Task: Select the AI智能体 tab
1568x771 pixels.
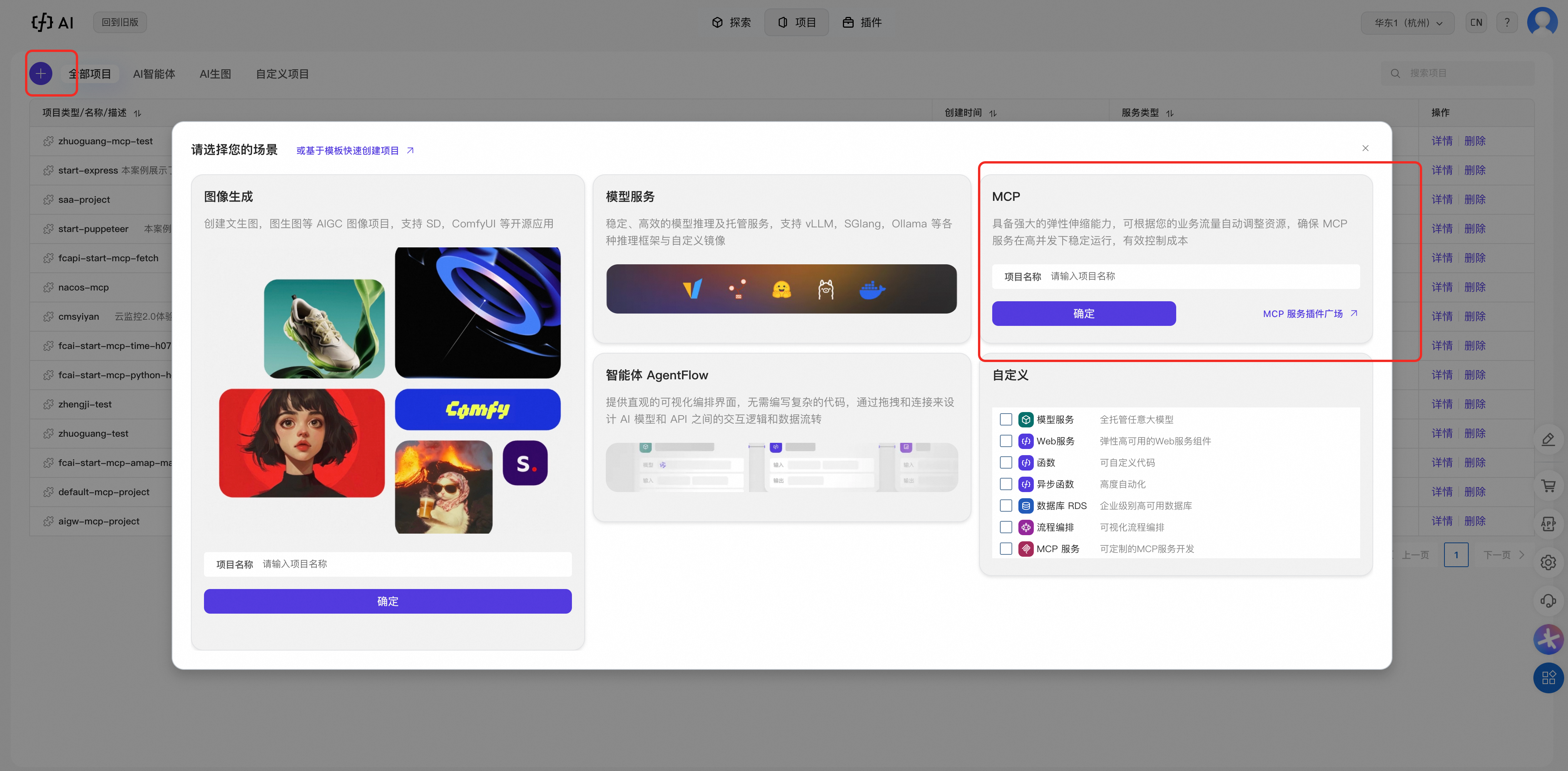Action: [154, 73]
